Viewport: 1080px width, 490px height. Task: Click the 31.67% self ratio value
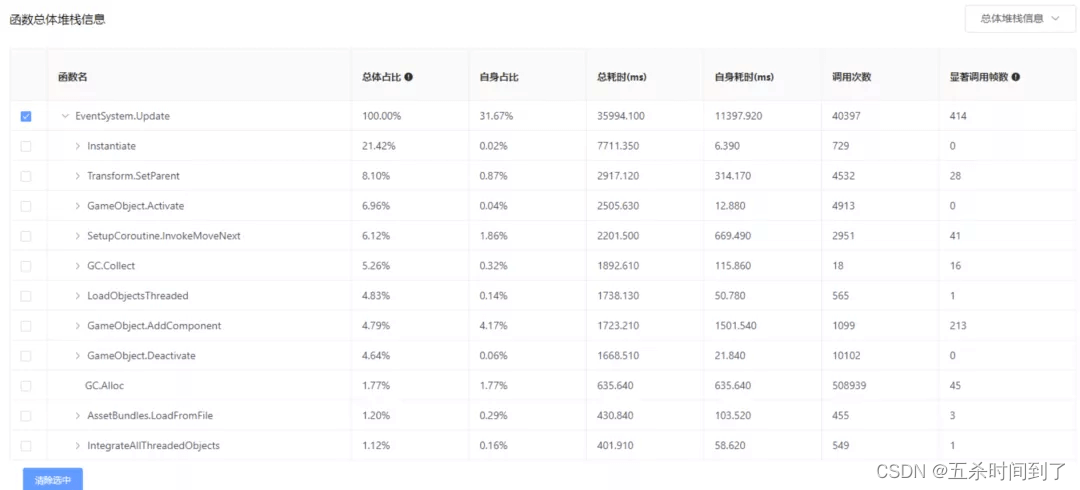click(x=496, y=116)
